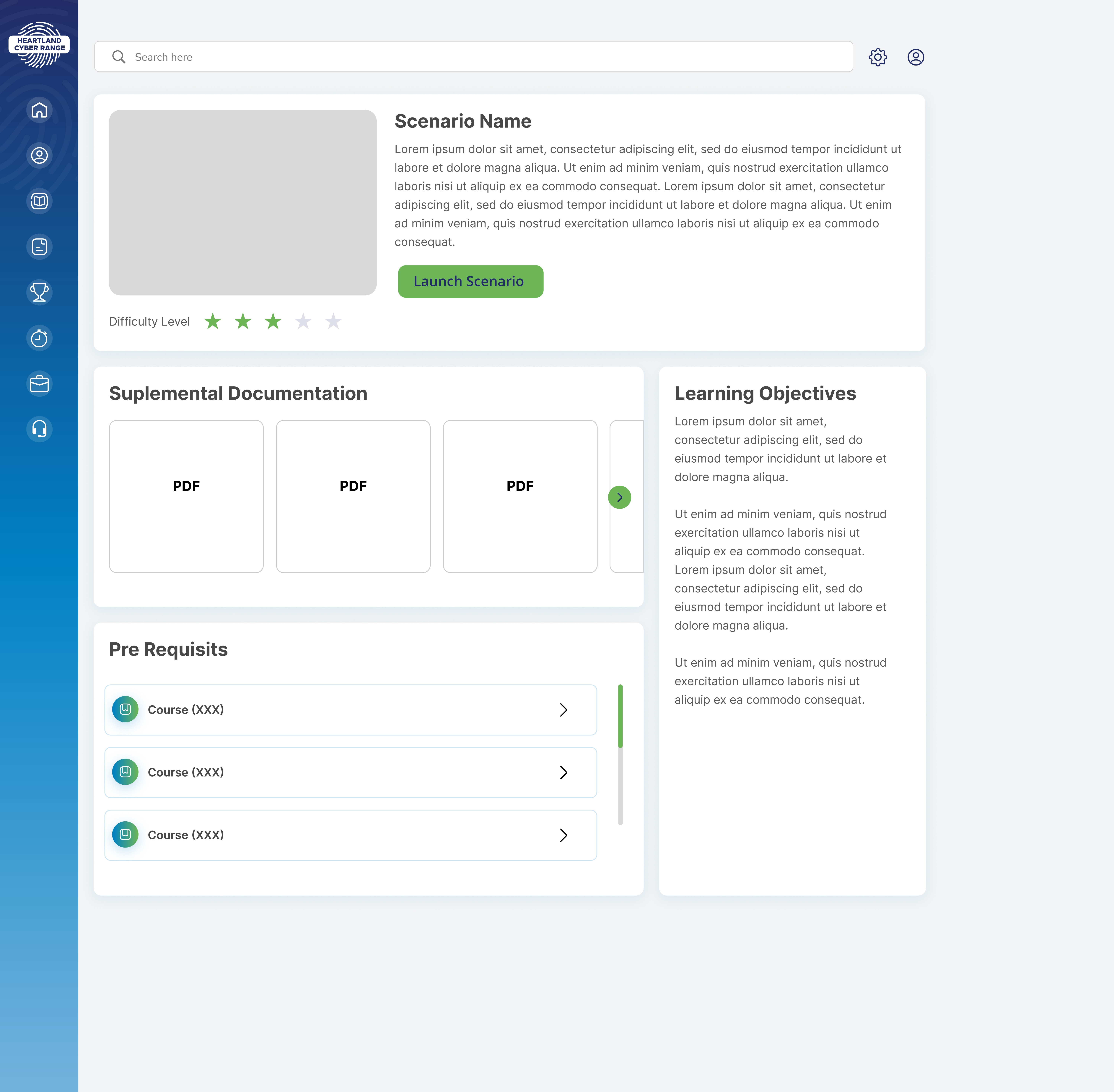Click the green Pre Requisits scrollbar thumb
The width and height of the screenshot is (1114, 1092).
pos(620,716)
